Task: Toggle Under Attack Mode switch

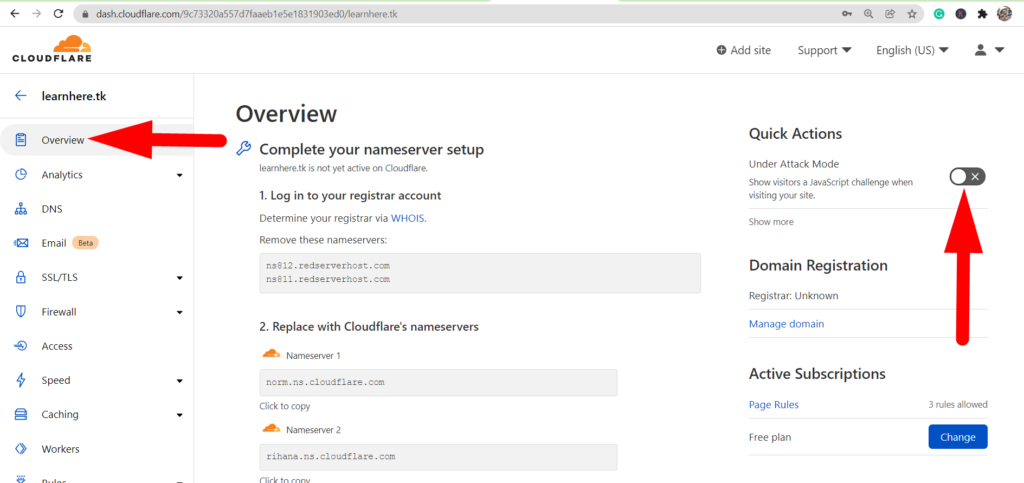Action: tap(967, 176)
